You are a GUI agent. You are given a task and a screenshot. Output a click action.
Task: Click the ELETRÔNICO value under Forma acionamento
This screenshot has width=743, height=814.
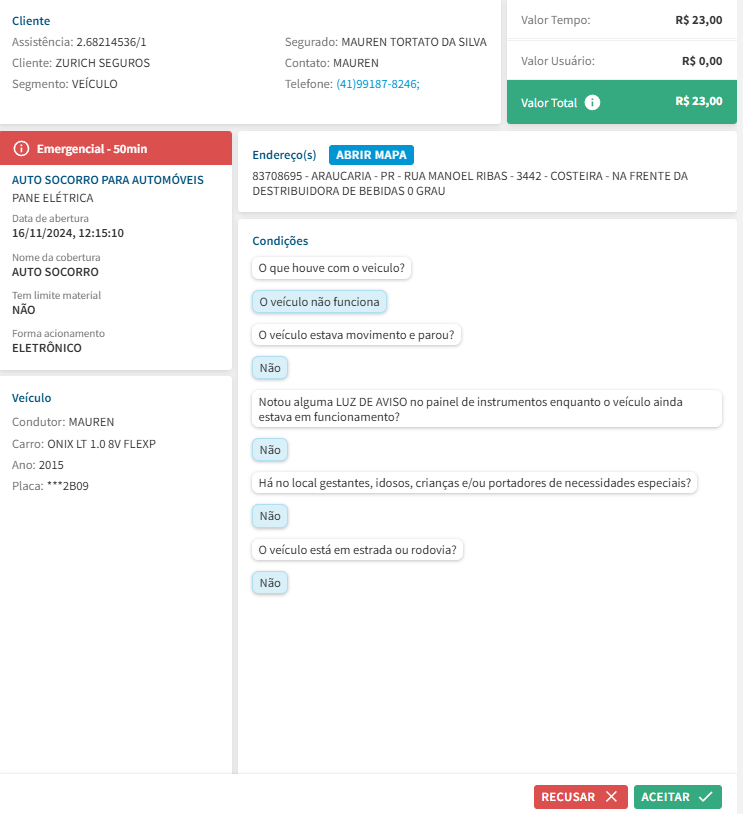point(47,348)
